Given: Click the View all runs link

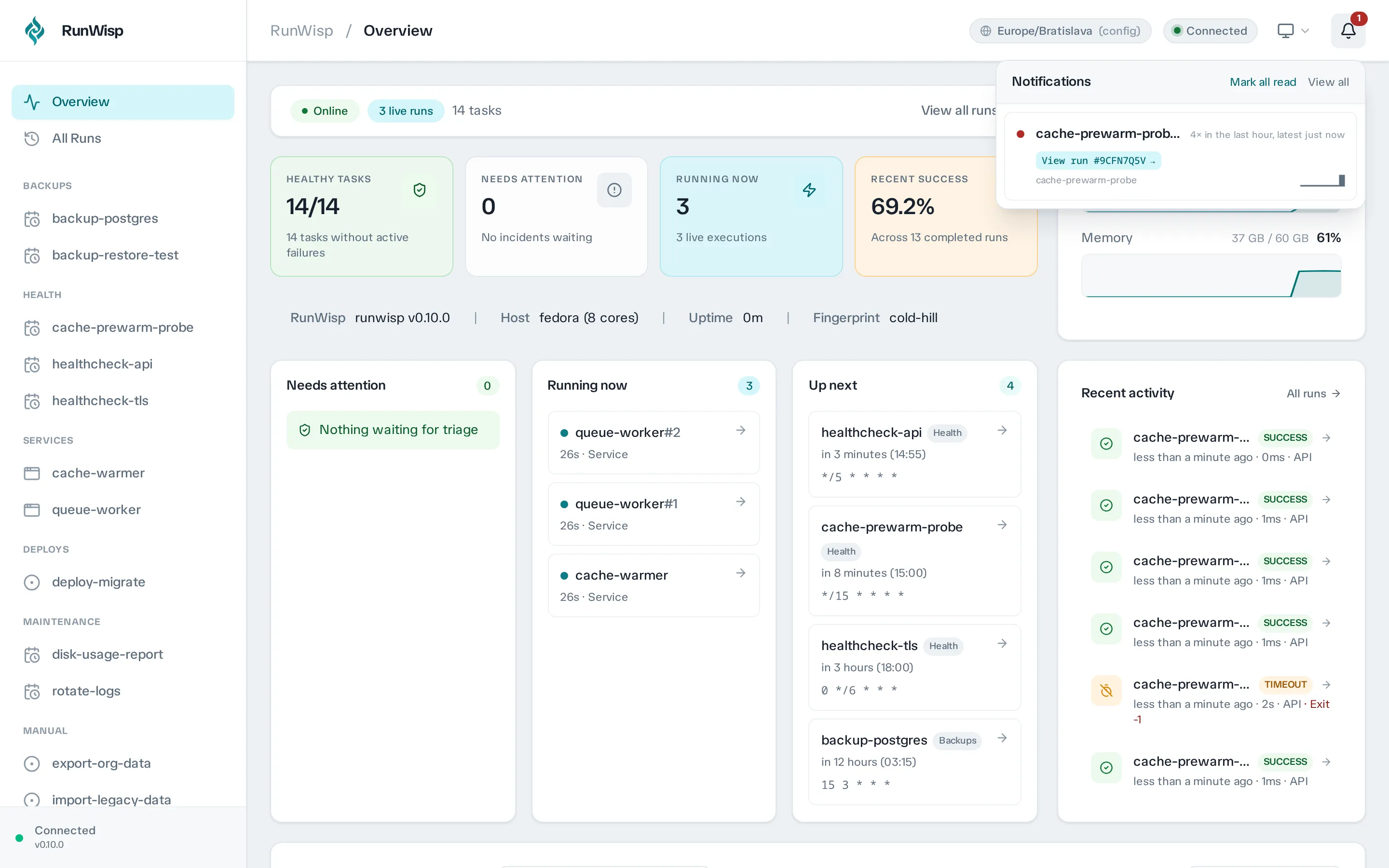Looking at the screenshot, I should point(958,111).
